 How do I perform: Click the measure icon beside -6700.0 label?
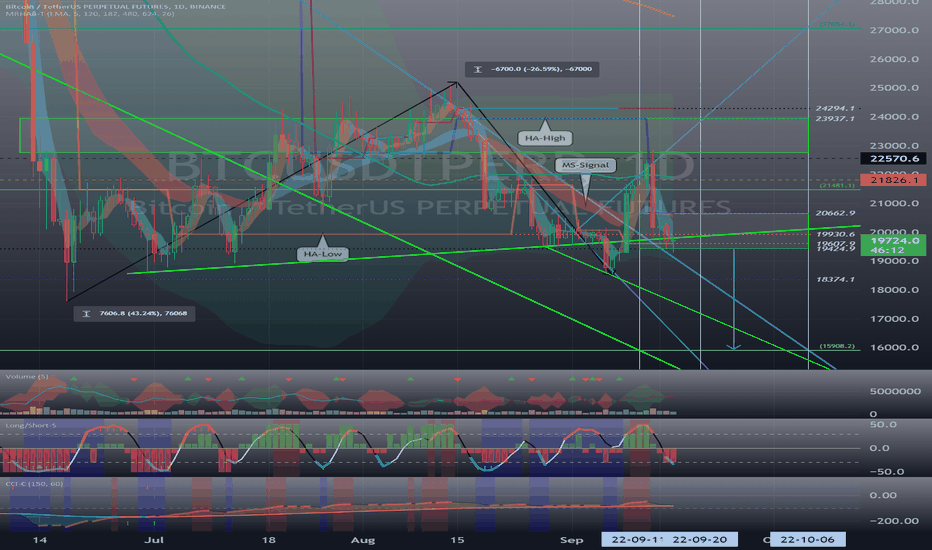pos(477,70)
